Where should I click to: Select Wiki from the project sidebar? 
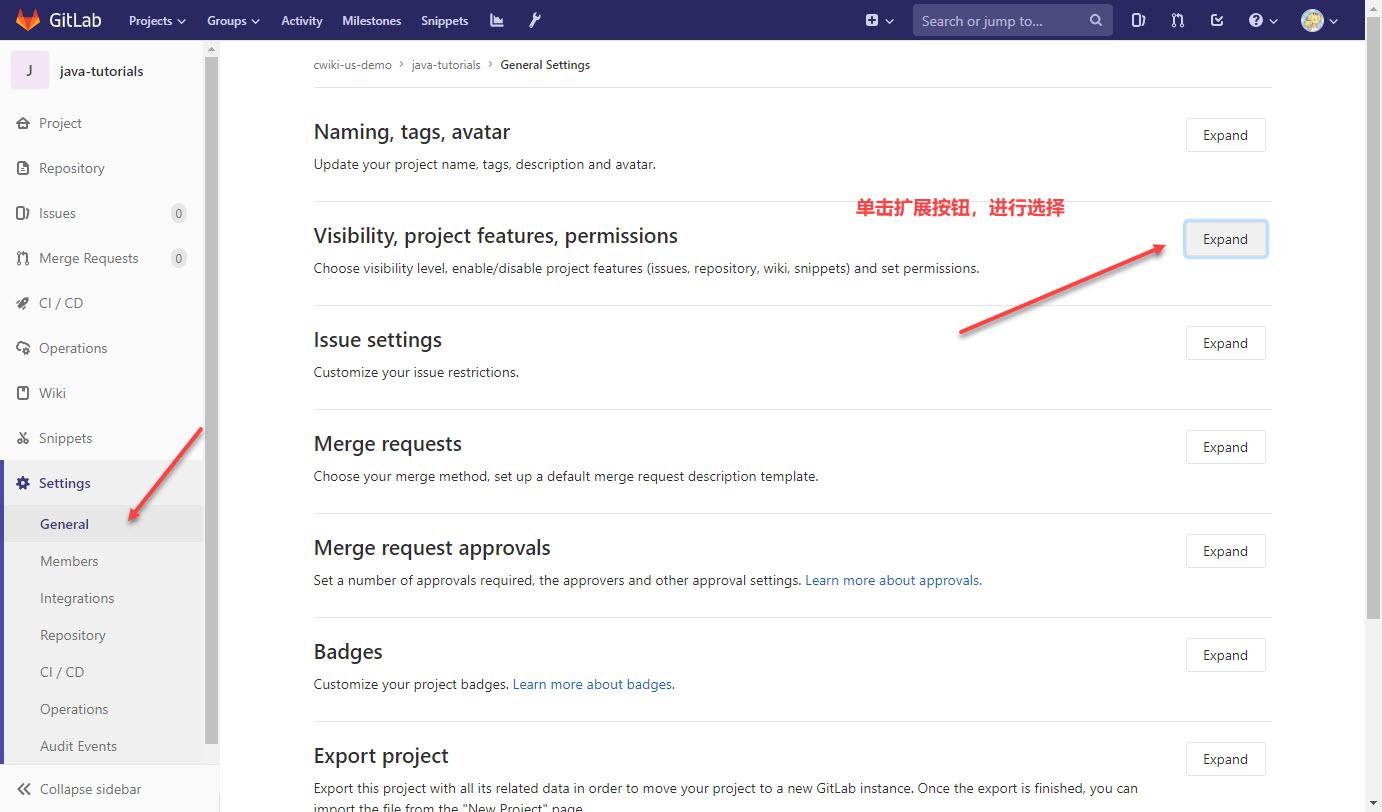click(x=51, y=392)
